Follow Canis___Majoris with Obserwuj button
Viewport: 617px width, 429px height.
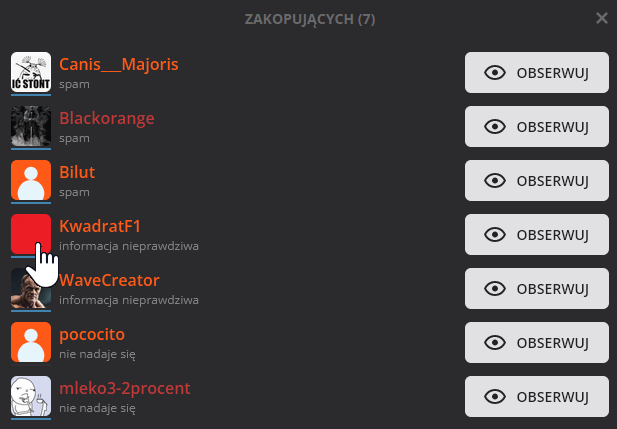tap(536, 73)
